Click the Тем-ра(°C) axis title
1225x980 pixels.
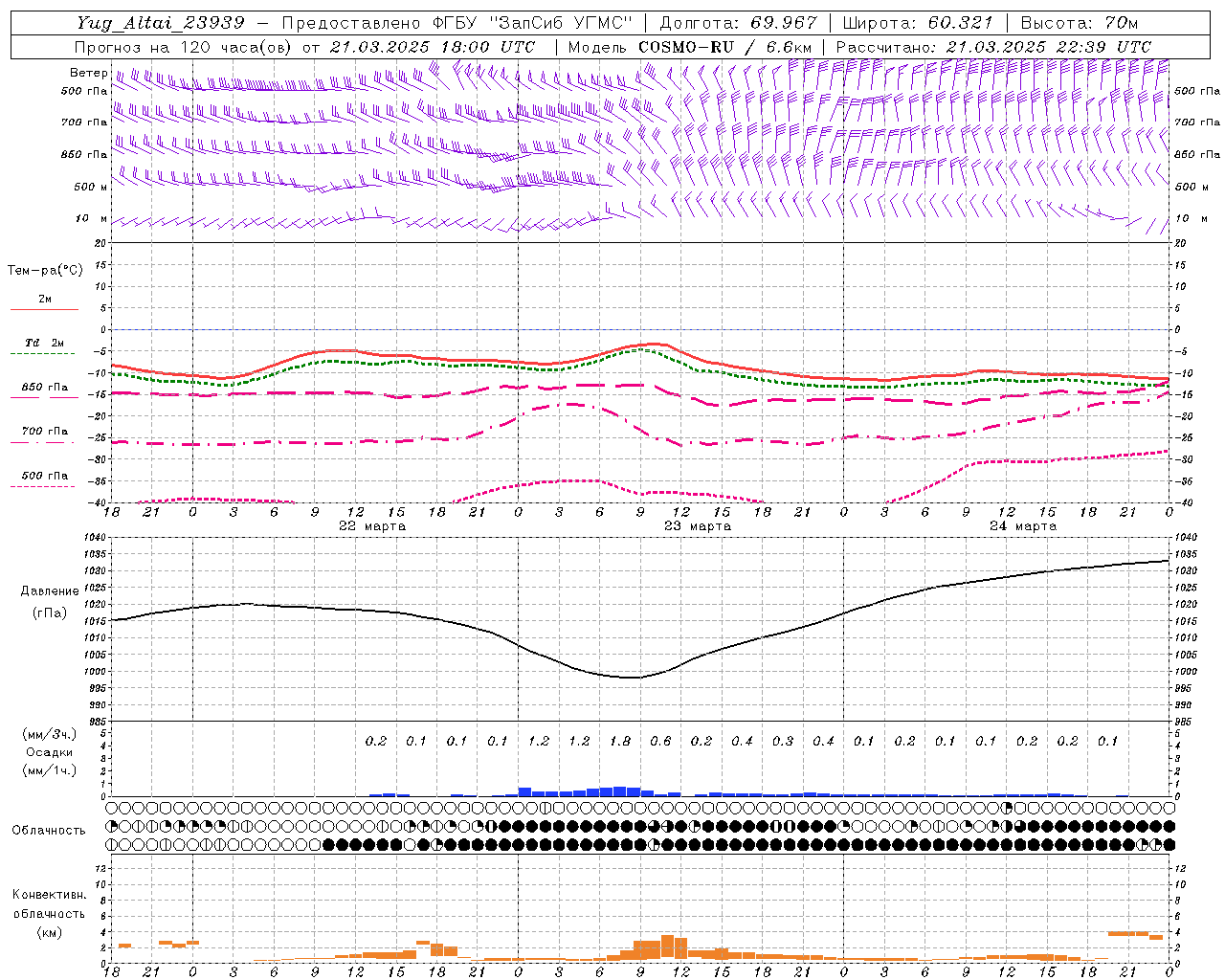pos(45,271)
